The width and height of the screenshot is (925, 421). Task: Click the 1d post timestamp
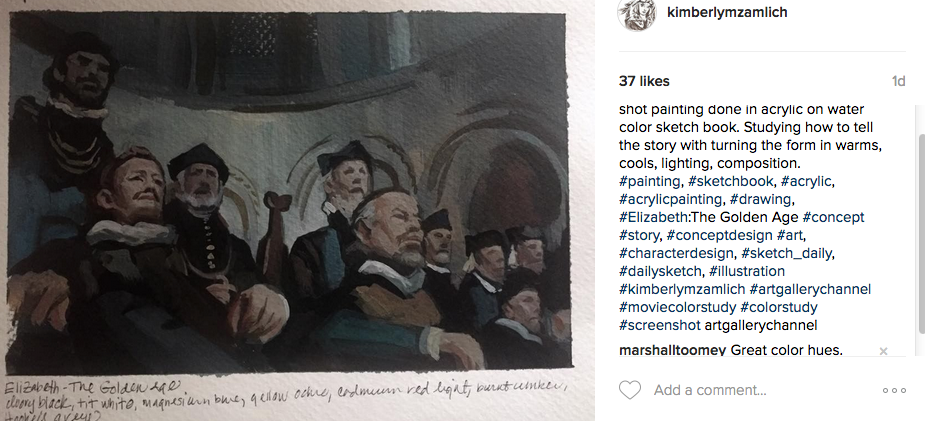899,81
